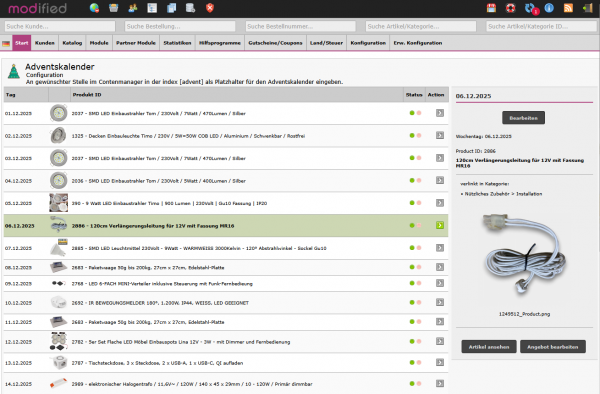Open the database icon in top bar
The height and width of the screenshot is (394, 600).
pos(191,8)
